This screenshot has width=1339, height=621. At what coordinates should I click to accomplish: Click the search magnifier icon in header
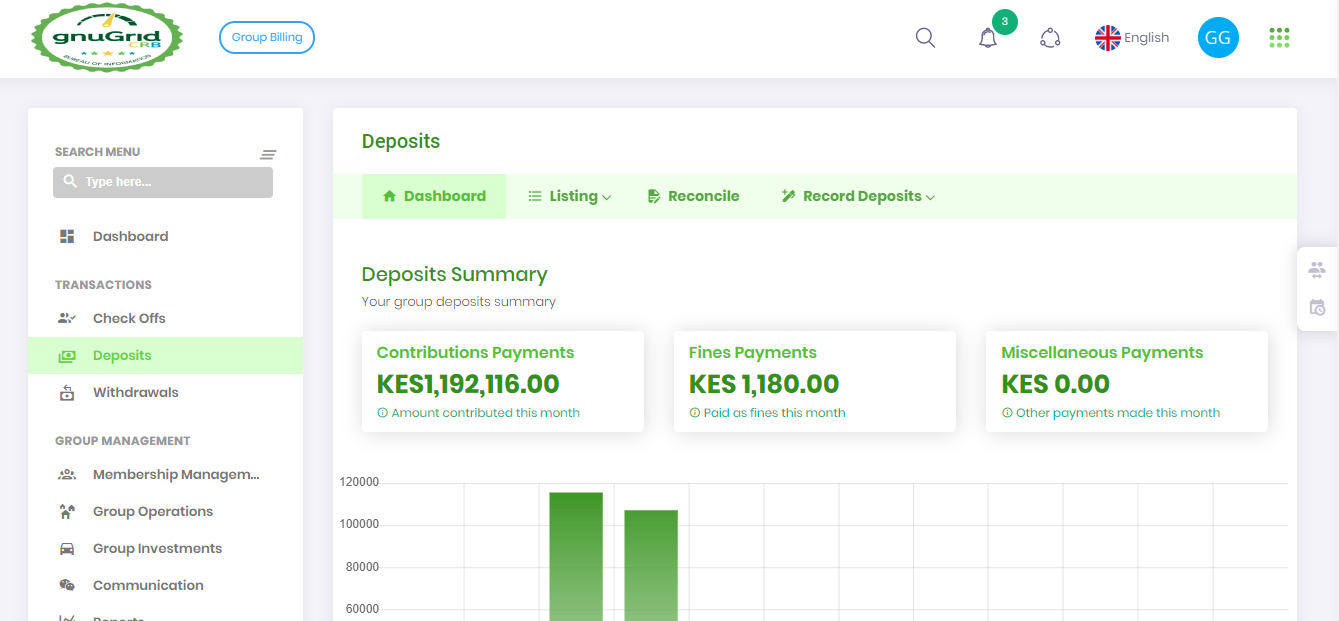925,38
